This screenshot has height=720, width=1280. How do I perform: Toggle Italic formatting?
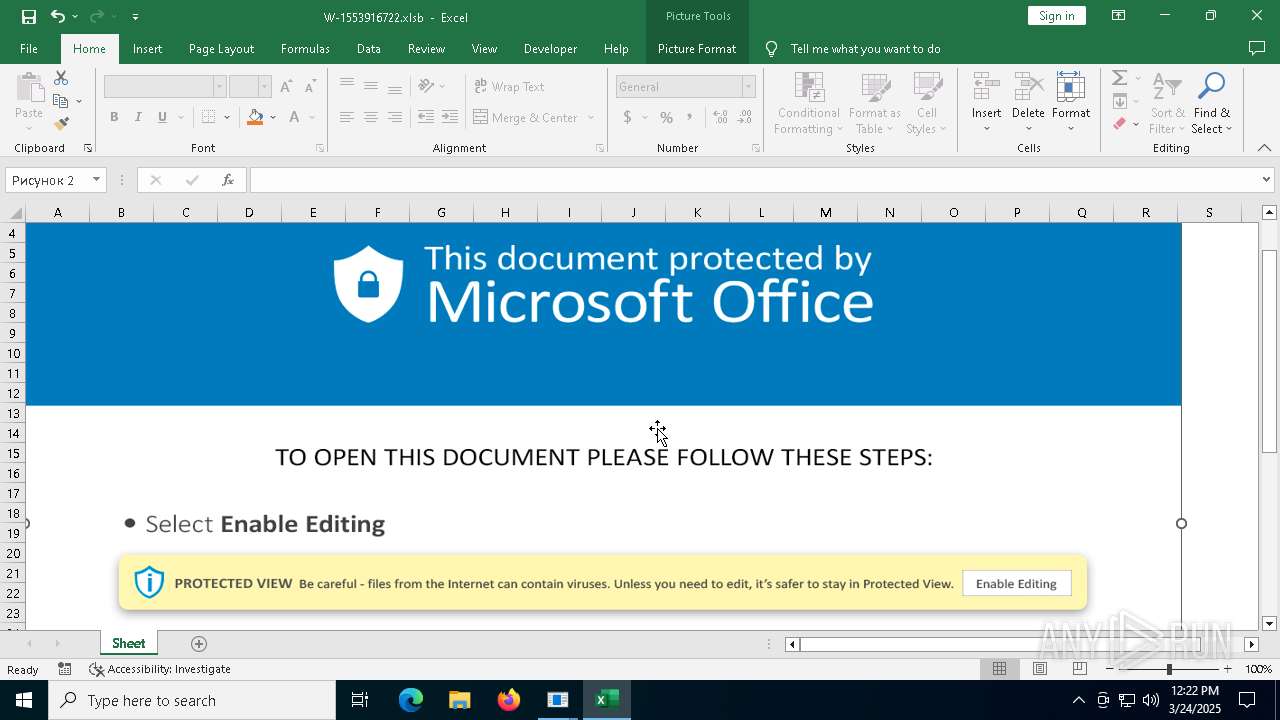click(x=138, y=117)
